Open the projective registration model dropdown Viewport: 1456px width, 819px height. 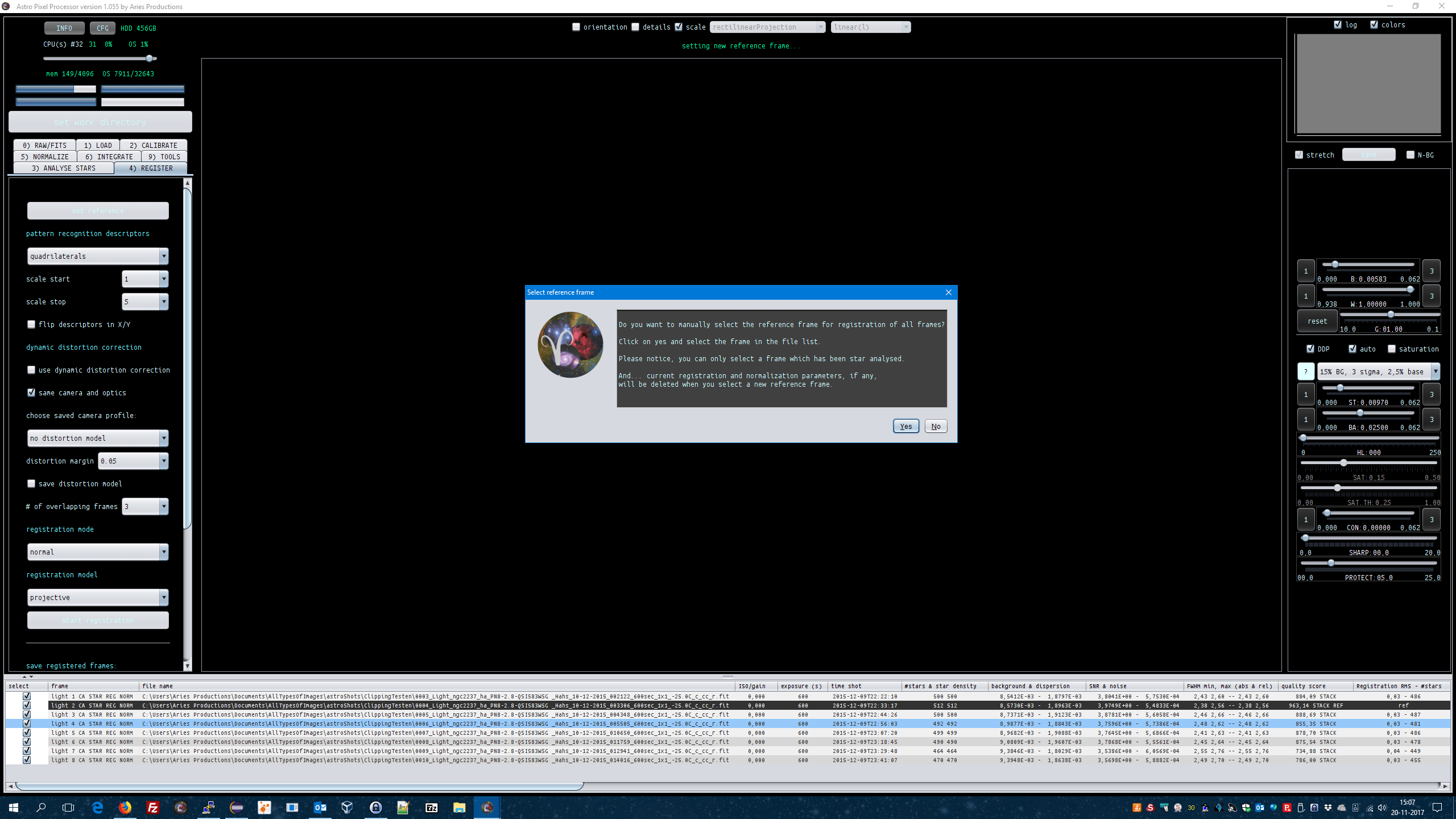tap(164, 598)
